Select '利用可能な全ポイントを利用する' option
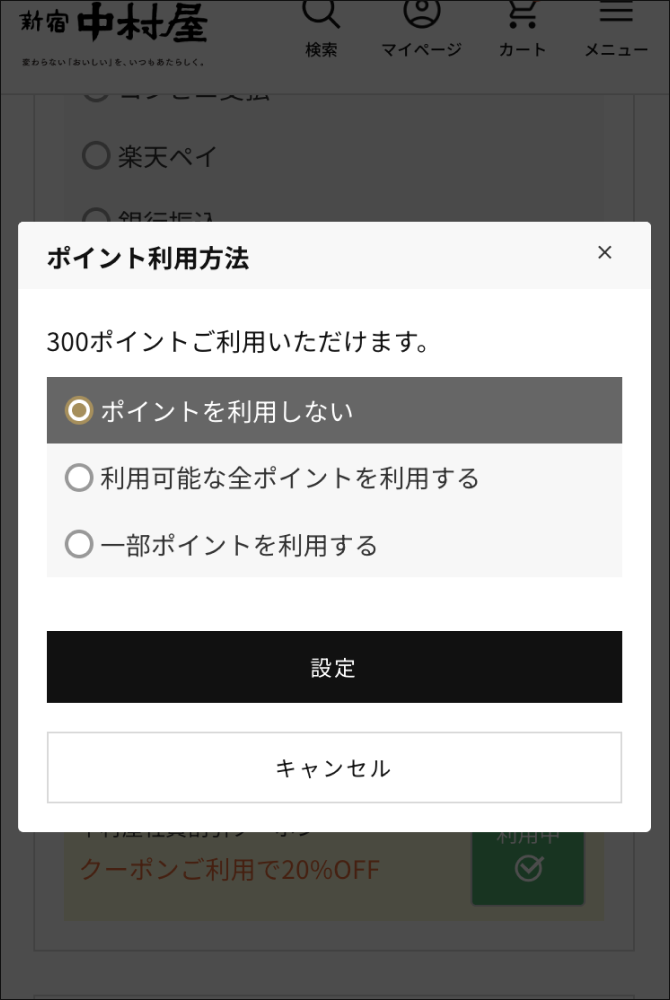Screen dimensions: 670x1000 point(79,478)
